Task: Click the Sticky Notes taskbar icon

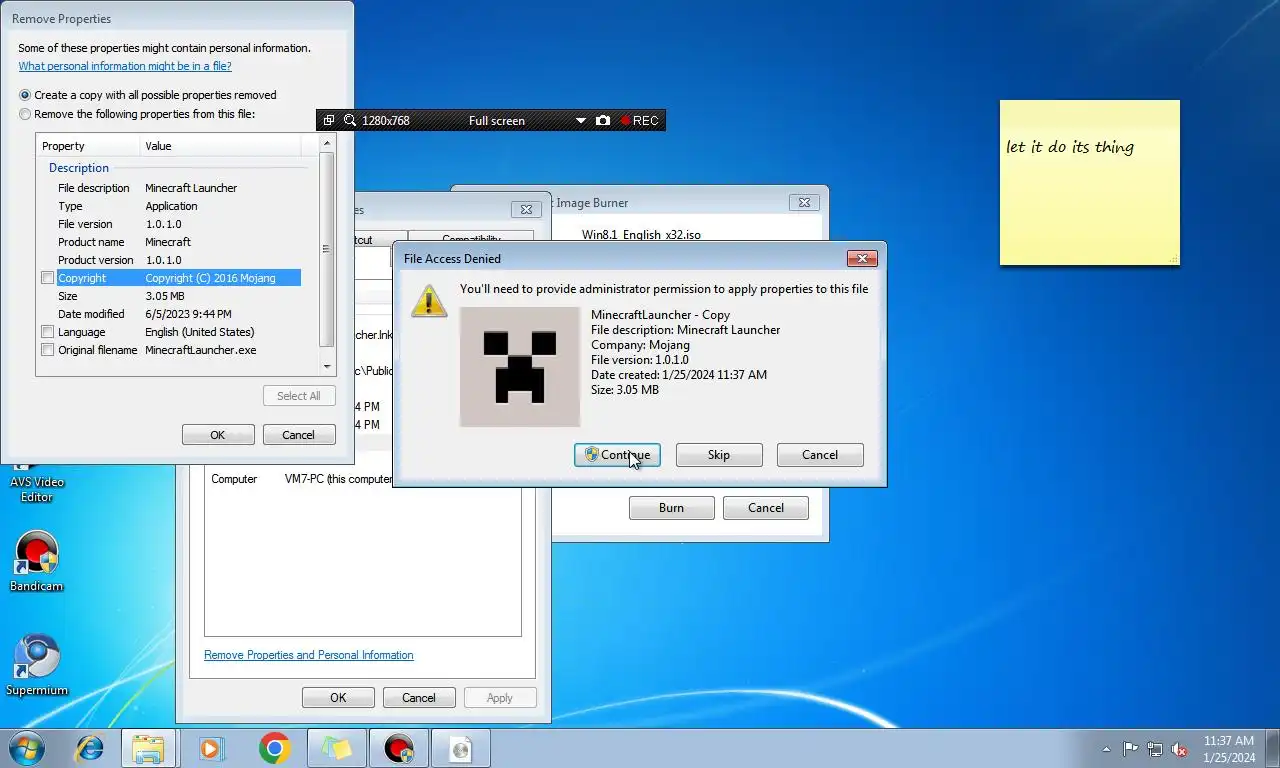Action: point(336,748)
